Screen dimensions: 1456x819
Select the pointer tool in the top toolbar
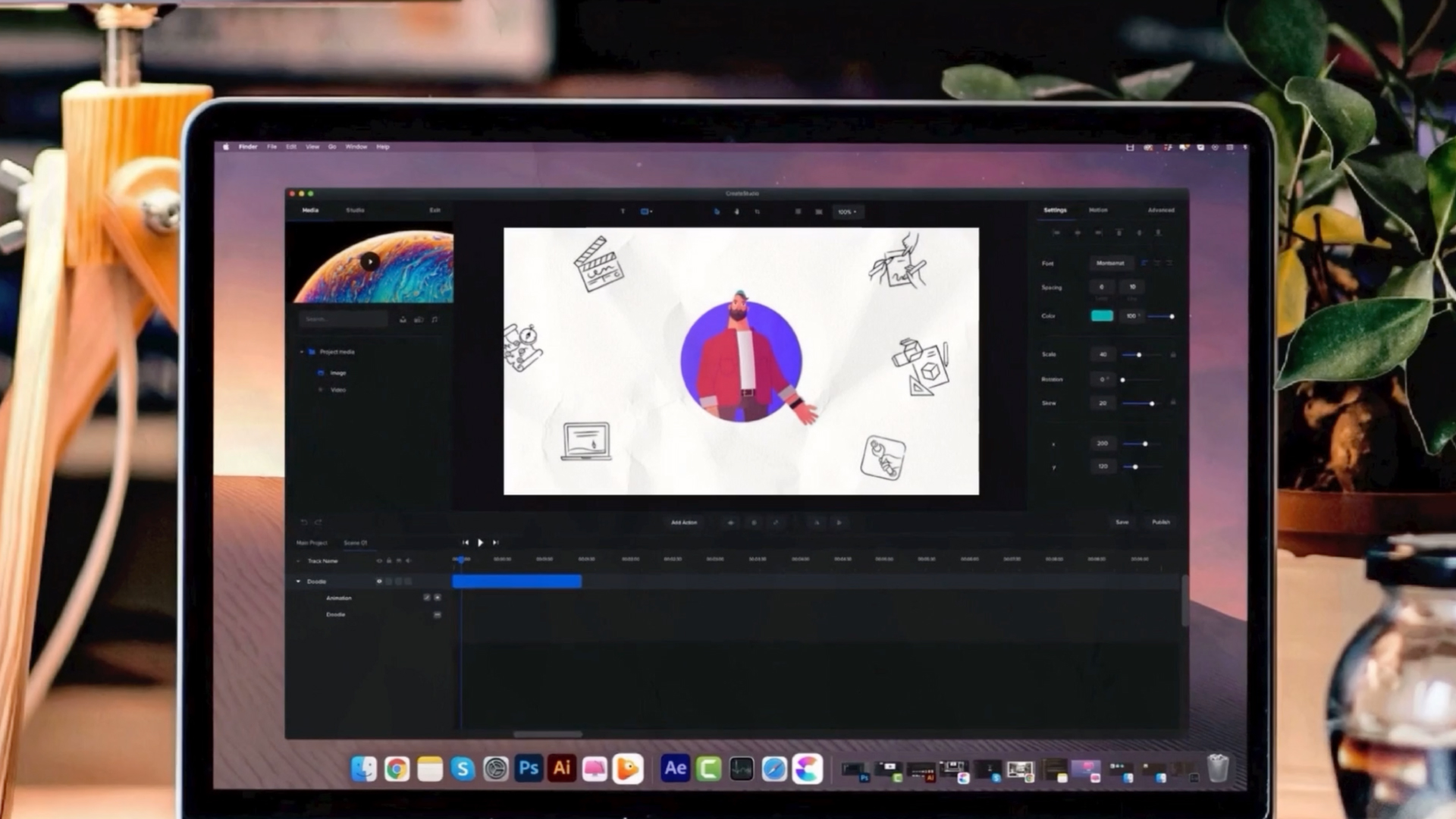[717, 212]
